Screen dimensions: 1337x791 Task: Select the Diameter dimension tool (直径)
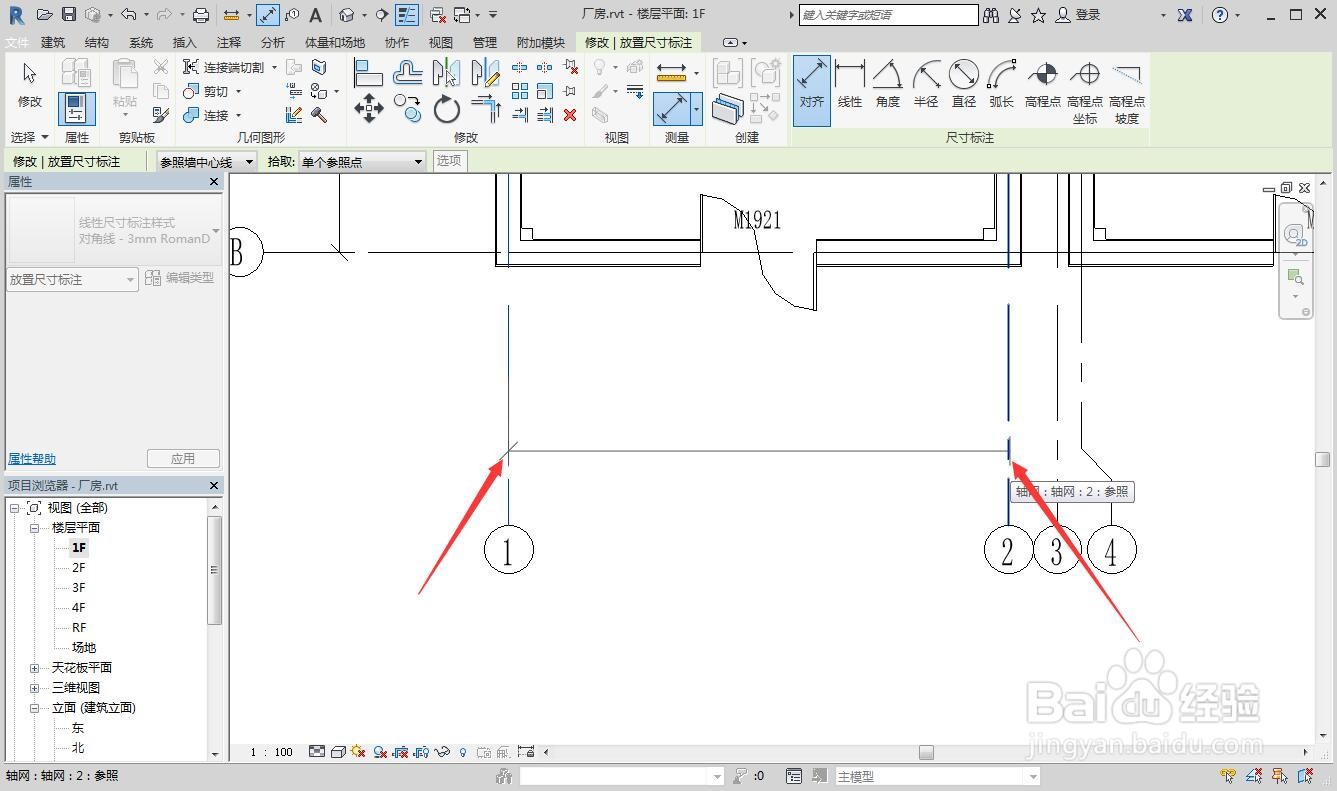click(x=964, y=85)
